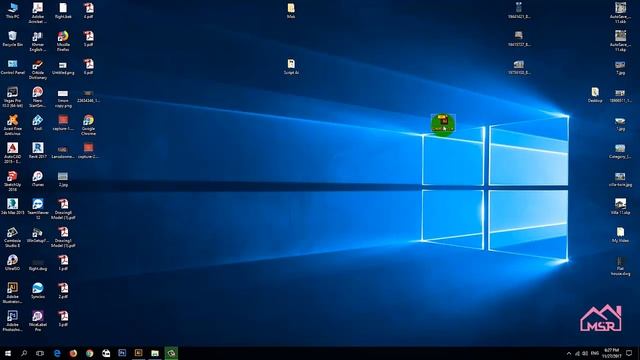Open the Microsoft Store taskbar icon

[106, 353]
